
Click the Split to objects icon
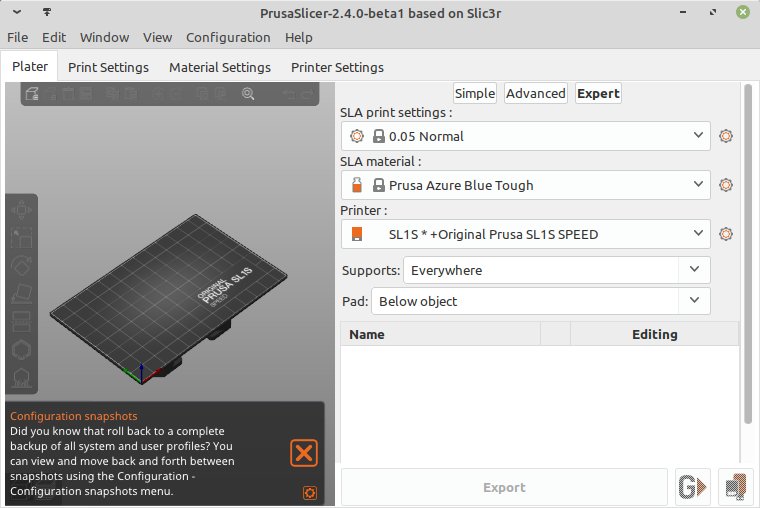point(203,94)
